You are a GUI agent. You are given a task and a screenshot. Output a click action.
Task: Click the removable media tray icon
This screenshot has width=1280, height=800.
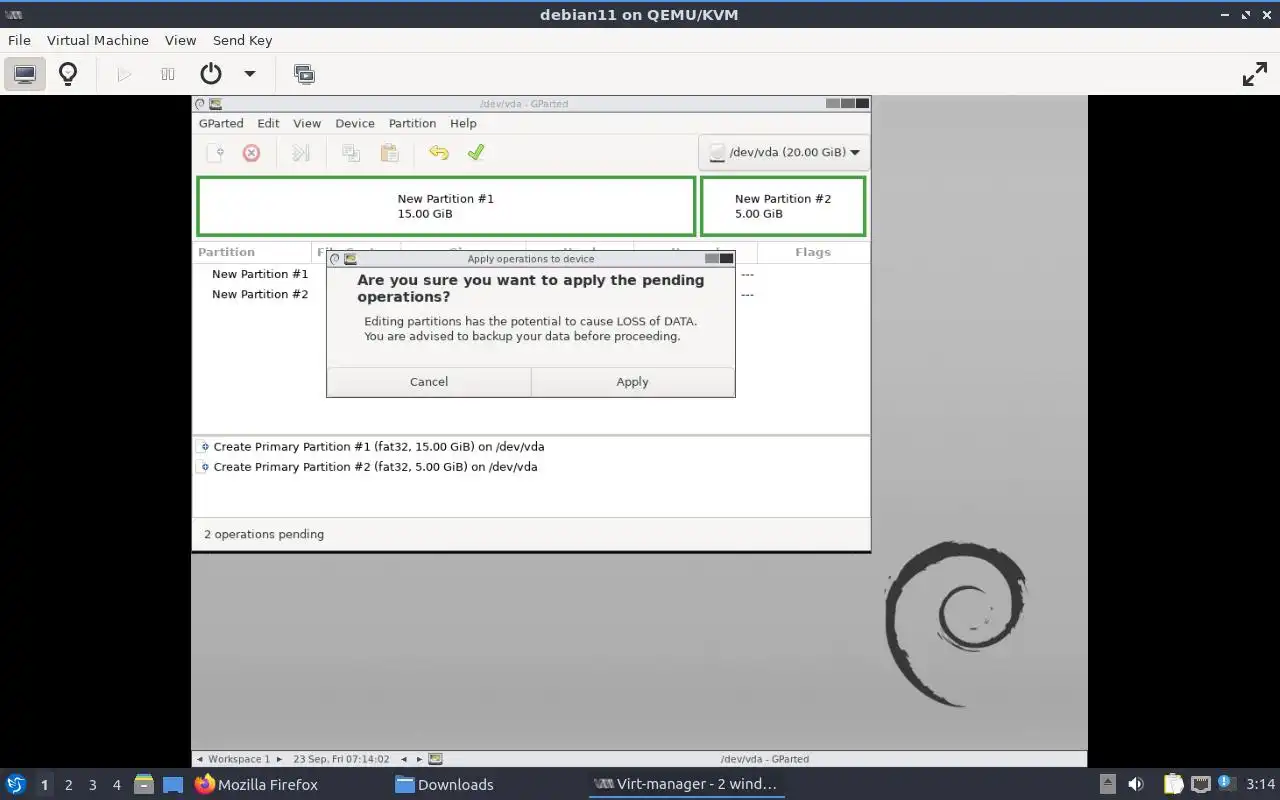tap(1107, 784)
